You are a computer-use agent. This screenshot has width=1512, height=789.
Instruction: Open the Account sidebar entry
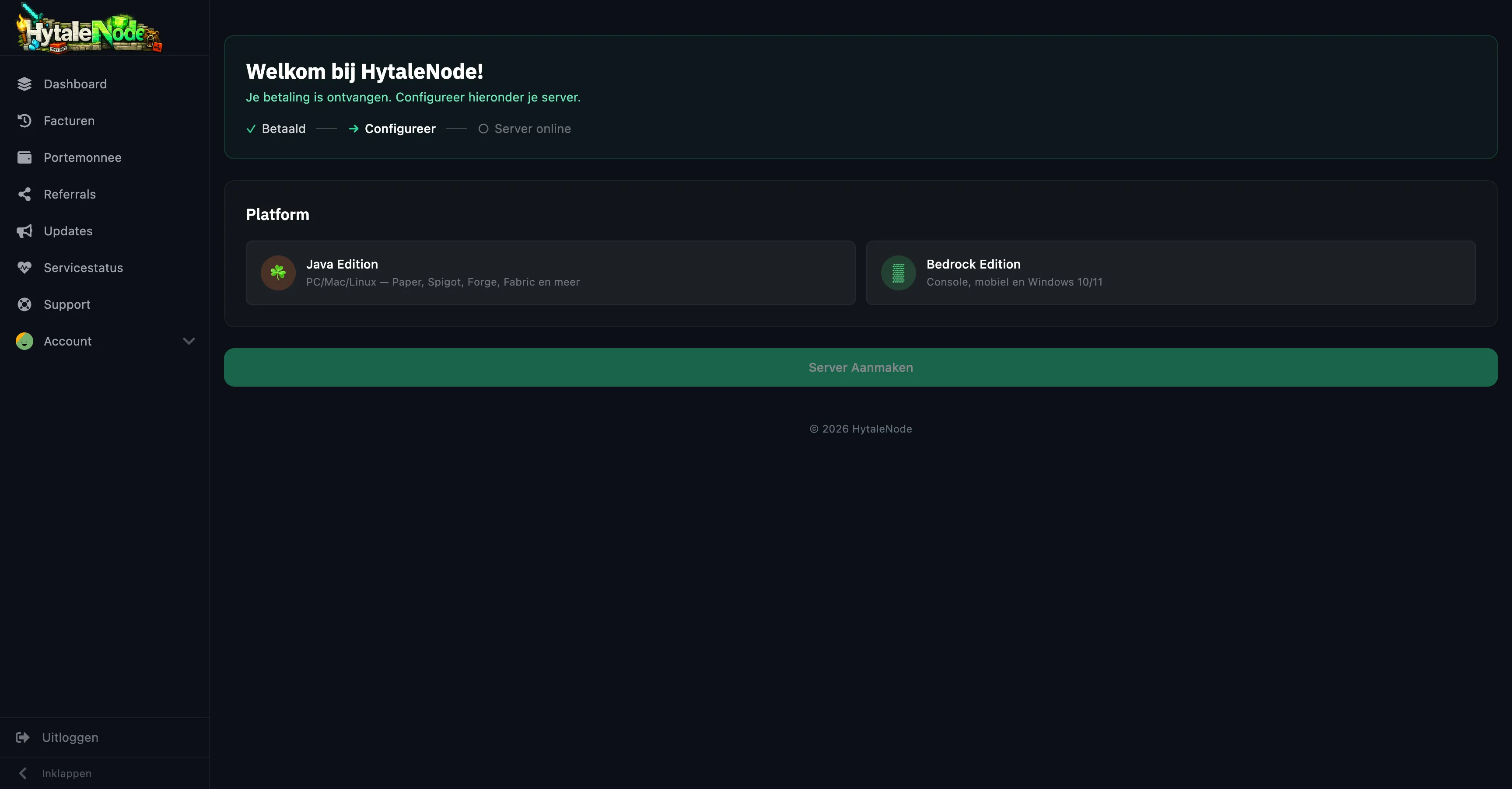pos(105,341)
